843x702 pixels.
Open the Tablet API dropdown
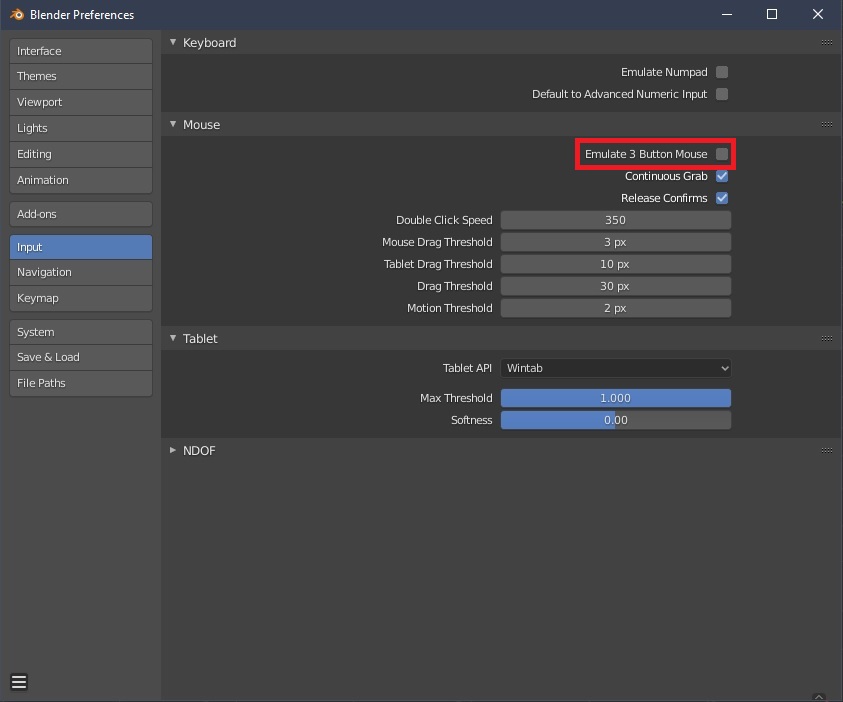pyautogui.click(x=616, y=368)
